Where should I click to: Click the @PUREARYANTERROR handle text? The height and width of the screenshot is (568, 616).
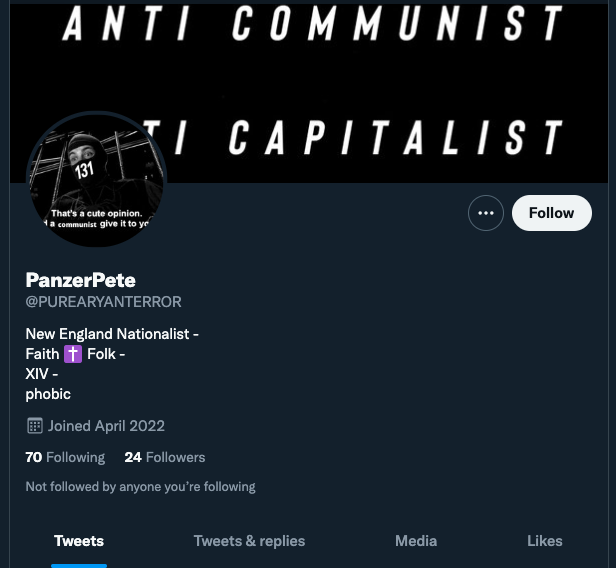(103, 302)
